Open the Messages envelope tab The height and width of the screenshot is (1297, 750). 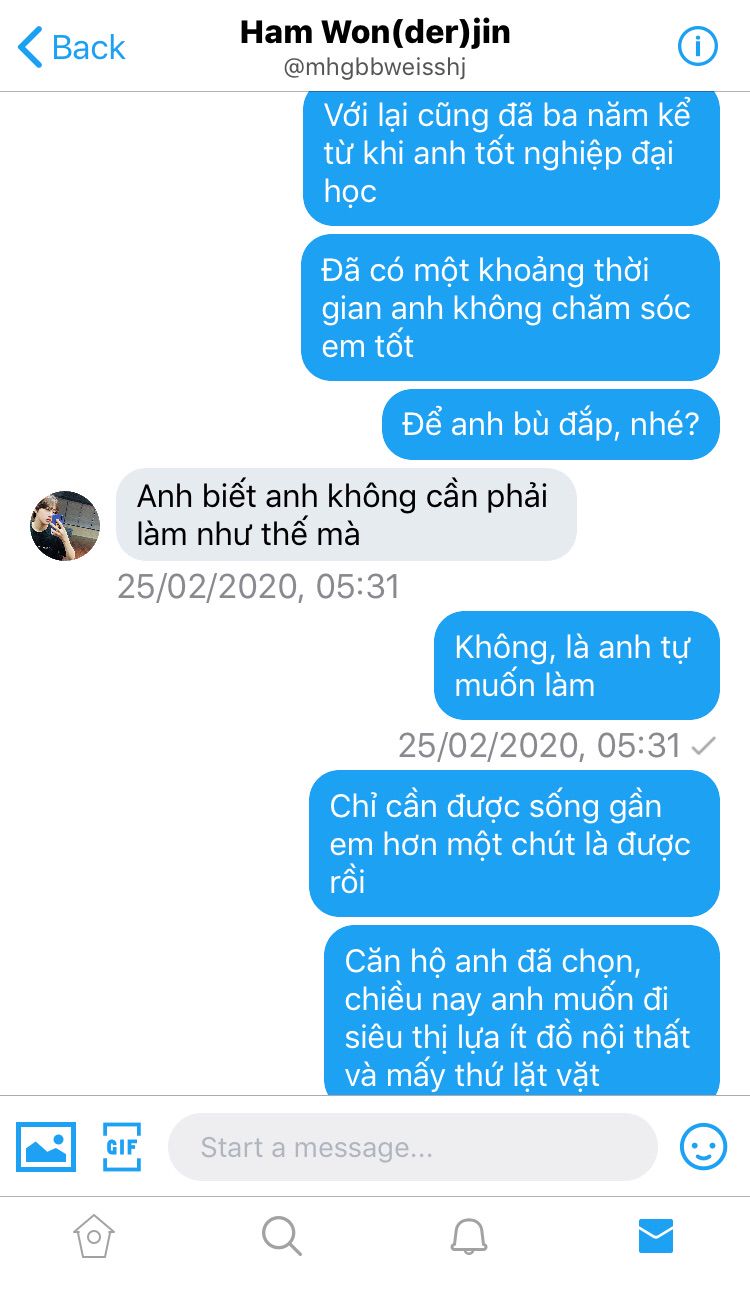point(656,1237)
